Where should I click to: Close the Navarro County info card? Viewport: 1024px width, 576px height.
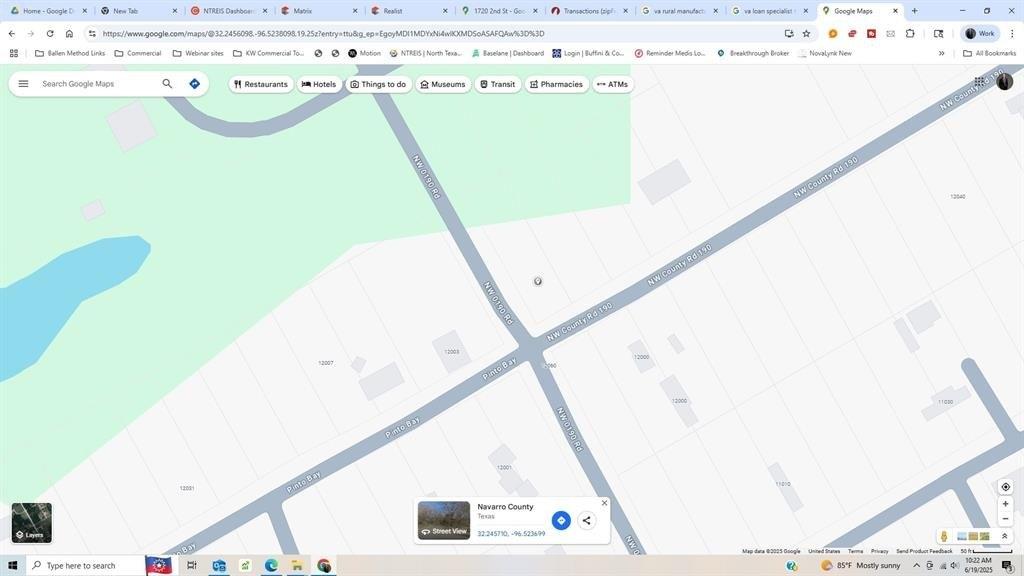[604, 503]
